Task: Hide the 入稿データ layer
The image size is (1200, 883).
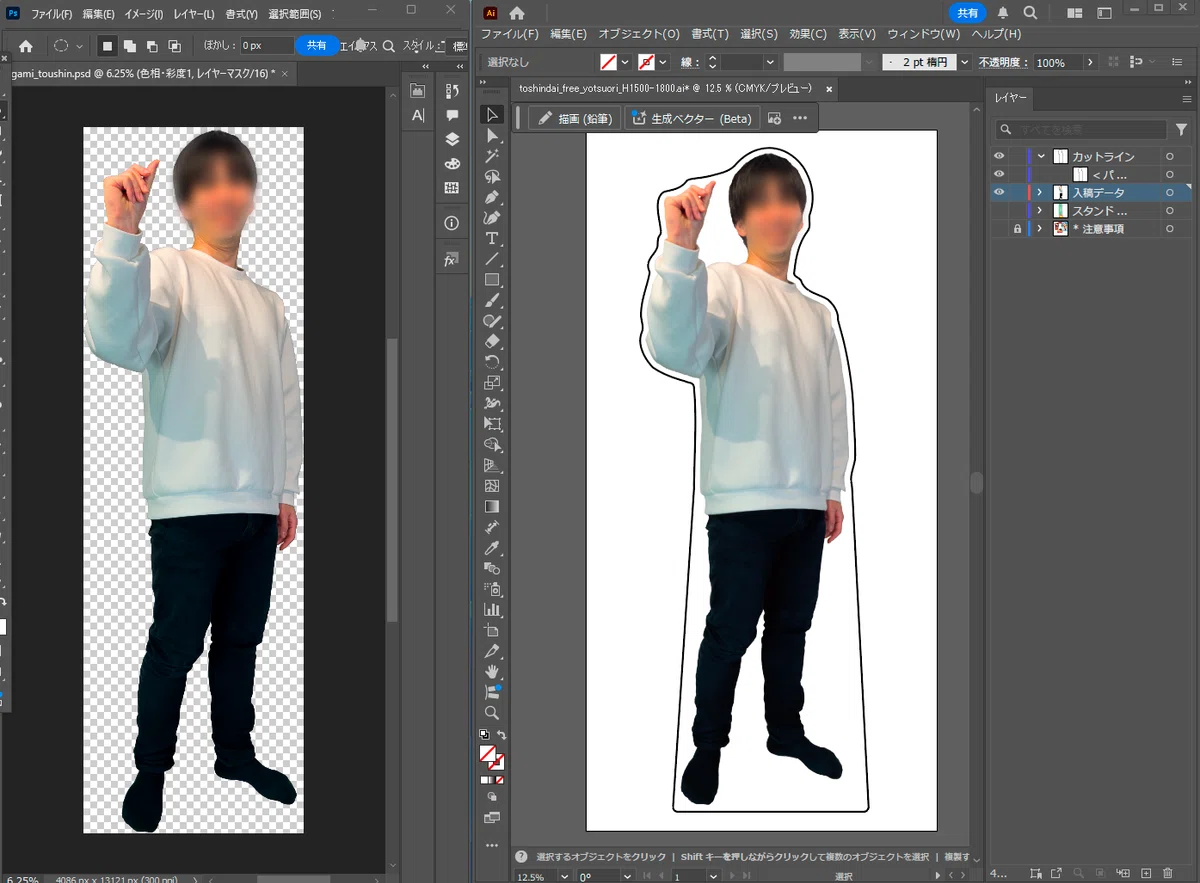Action: [x=999, y=193]
